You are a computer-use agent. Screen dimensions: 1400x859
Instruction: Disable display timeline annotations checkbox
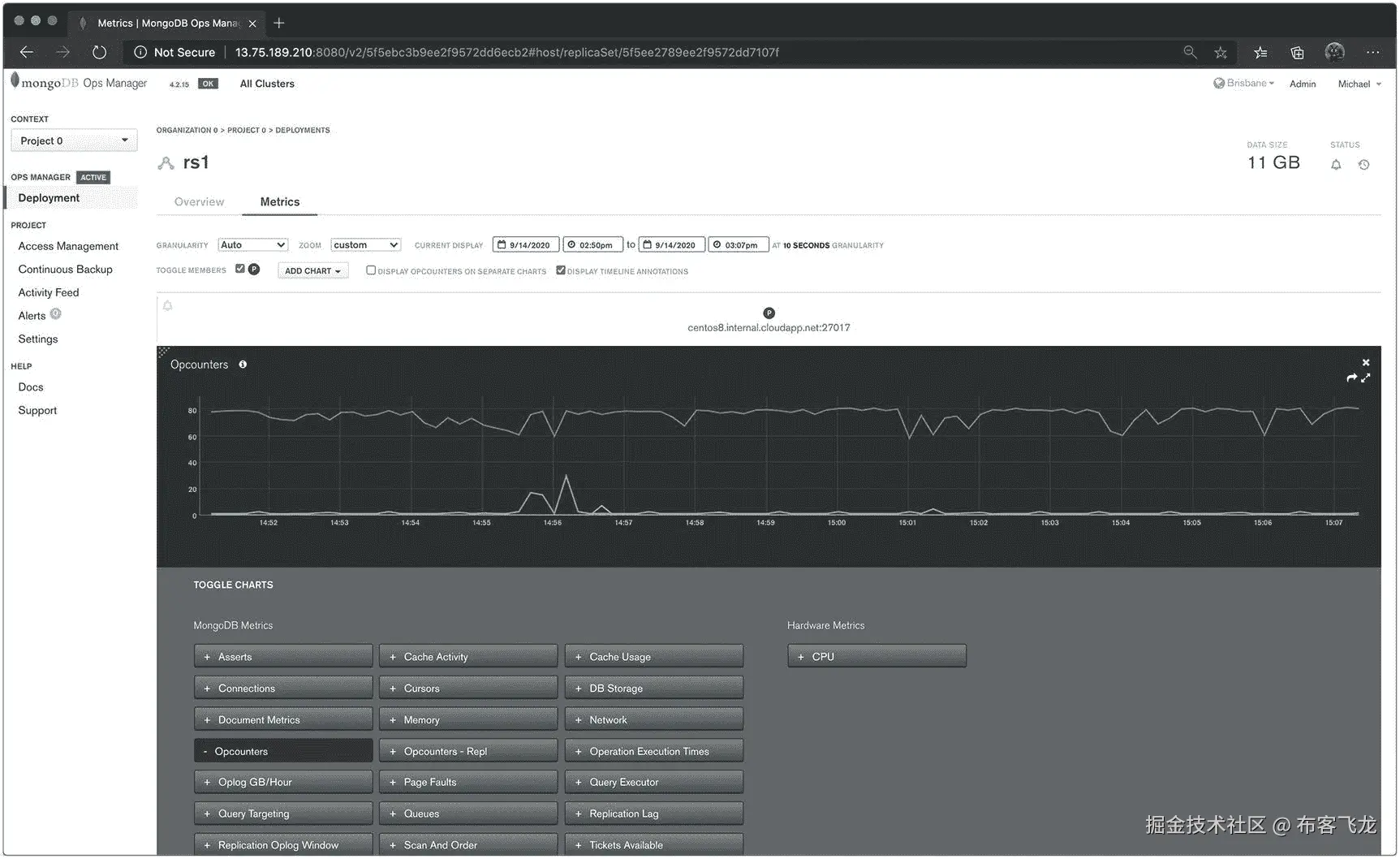coord(561,270)
